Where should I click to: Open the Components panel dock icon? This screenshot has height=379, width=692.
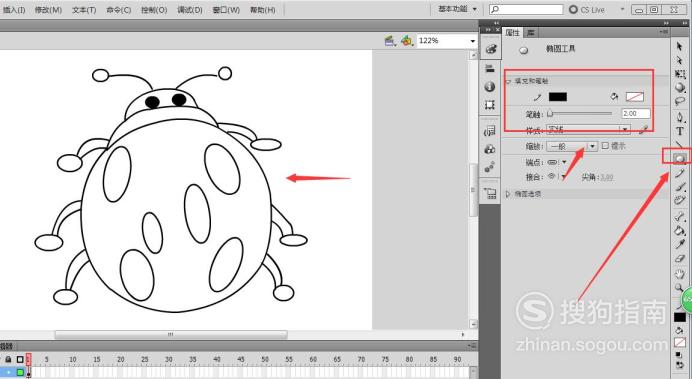tap(490, 149)
